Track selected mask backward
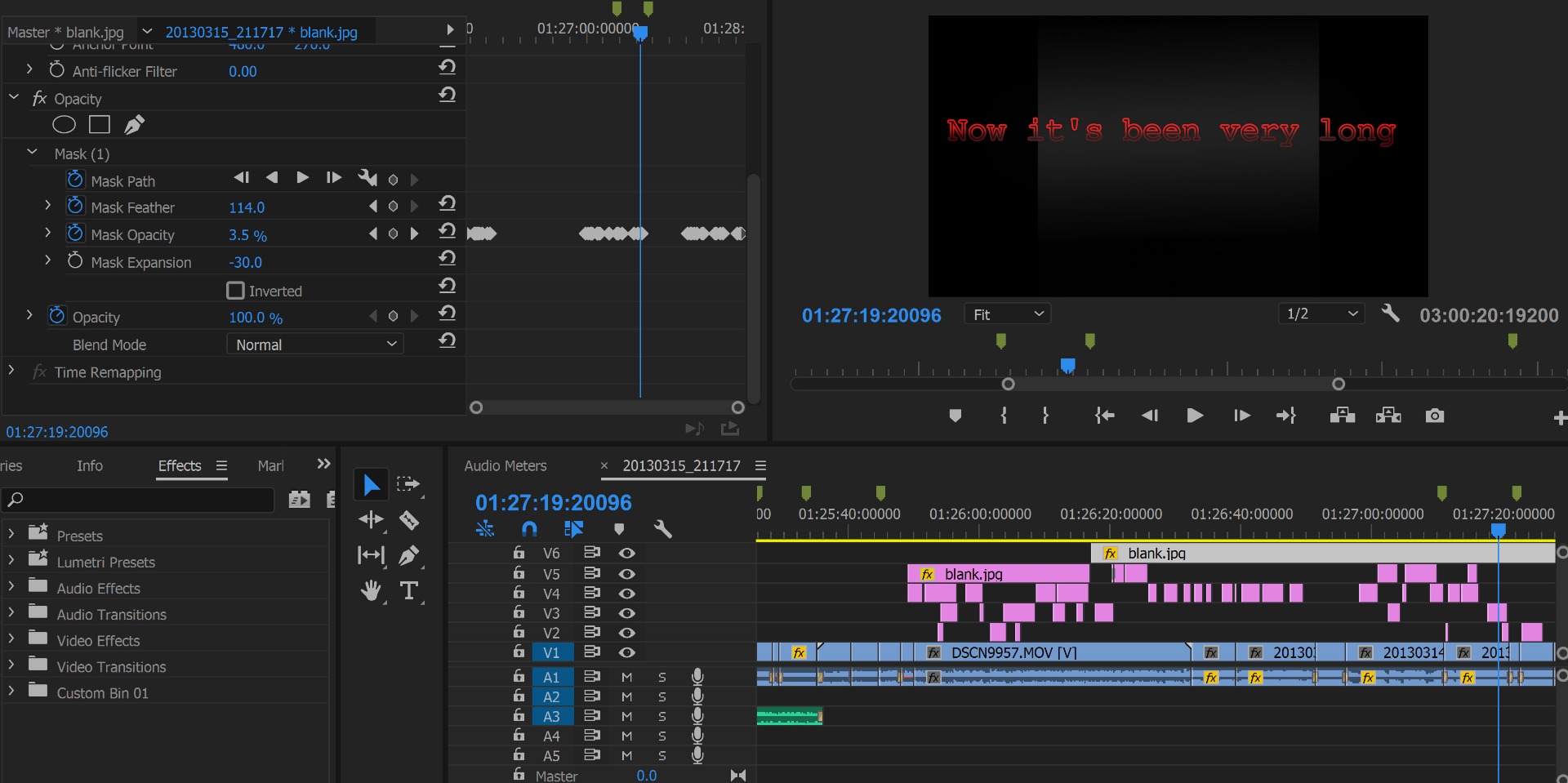Screen dimensions: 1568x783 (272, 178)
